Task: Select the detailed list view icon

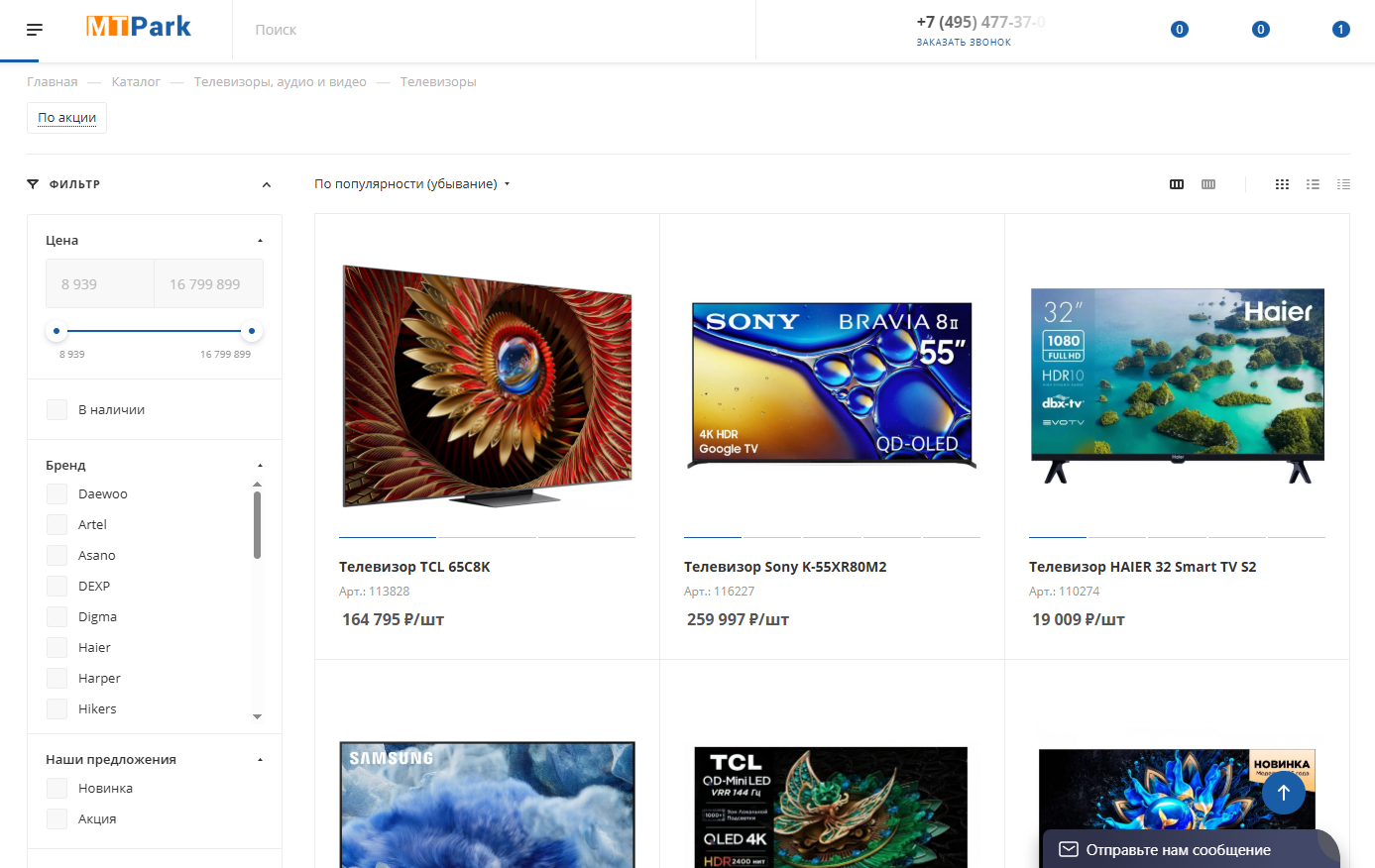Action: click(x=1313, y=184)
